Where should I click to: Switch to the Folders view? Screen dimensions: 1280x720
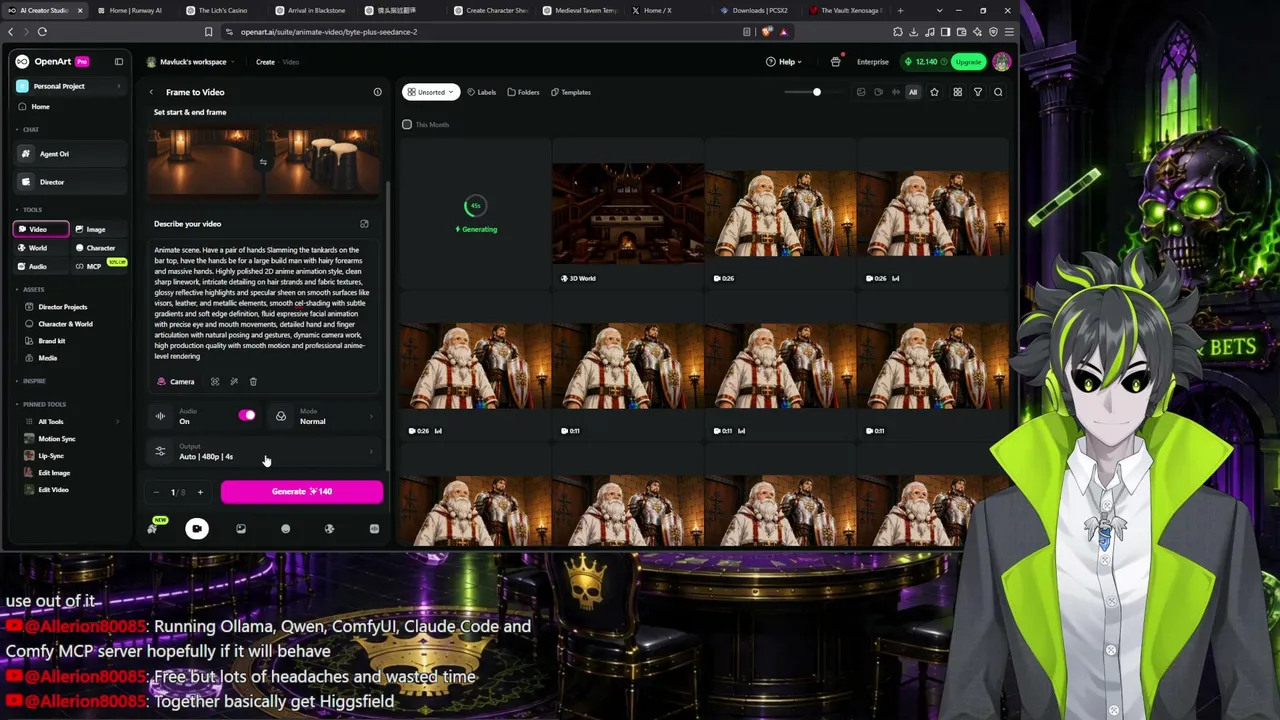click(x=523, y=92)
